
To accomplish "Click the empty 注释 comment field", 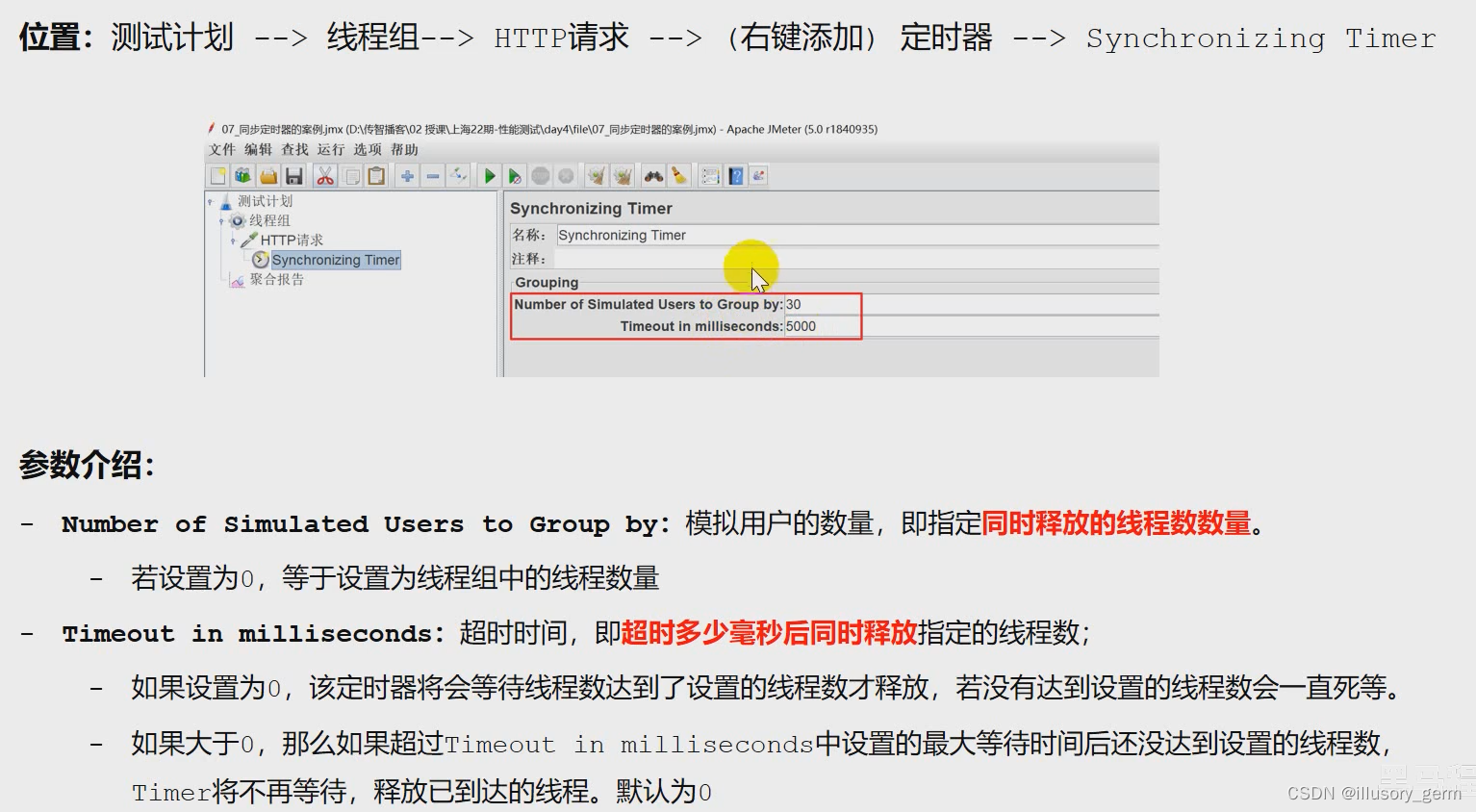I will (x=856, y=259).
